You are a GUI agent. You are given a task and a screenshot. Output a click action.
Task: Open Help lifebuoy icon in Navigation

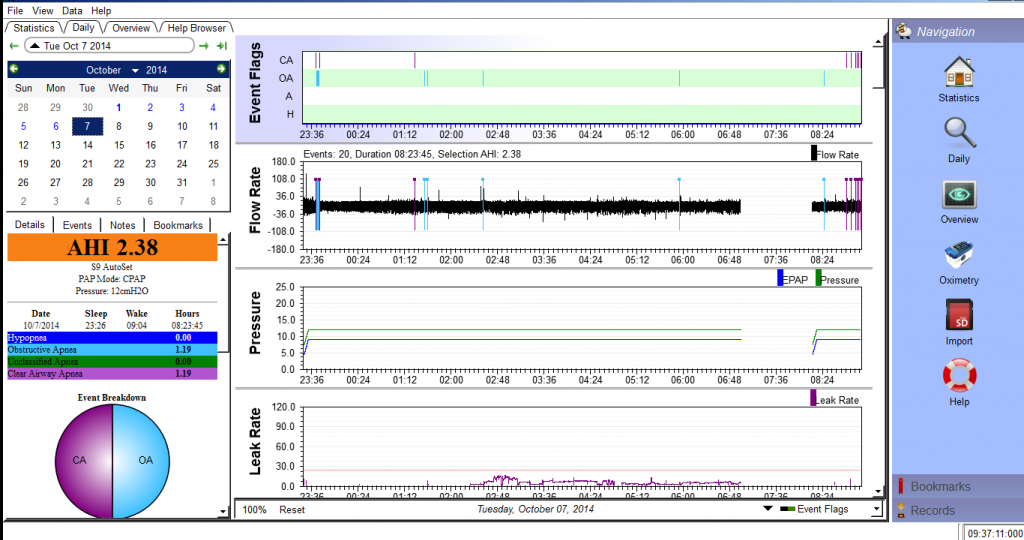pyautogui.click(x=959, y=377)
